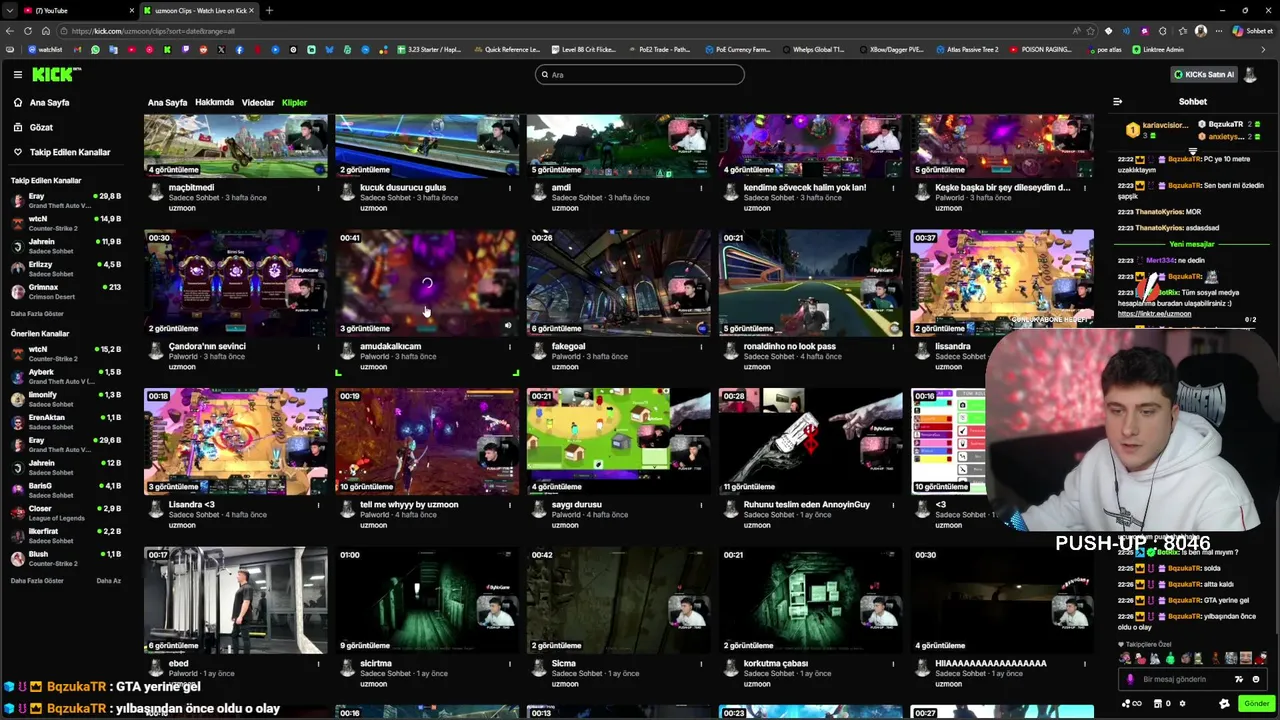Click the starburst badge icon beside Gönder
The width and height of the screenshot is (1280, 720).
click(1224, 703)
